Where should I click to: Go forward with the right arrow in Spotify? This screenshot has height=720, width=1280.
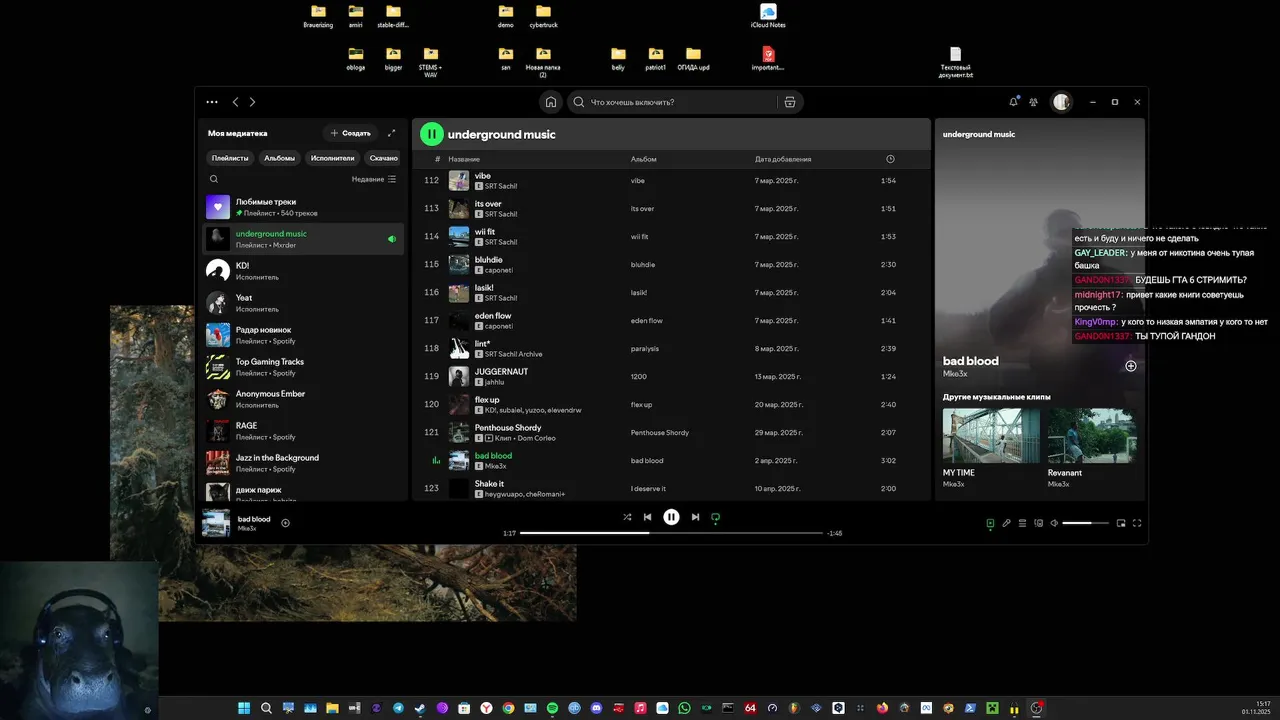click(x=252, y=102)
